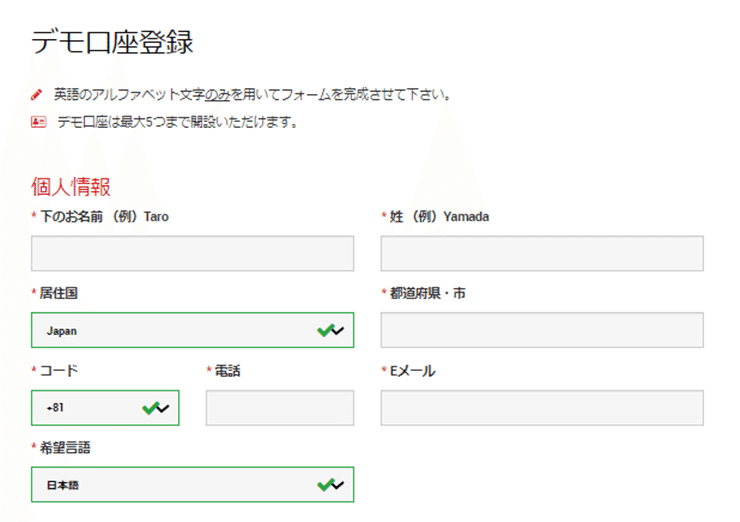Screen dimensions: 740x522
Task: Open the 居住国 country dropdown arrow
Action: pos(338,331)
